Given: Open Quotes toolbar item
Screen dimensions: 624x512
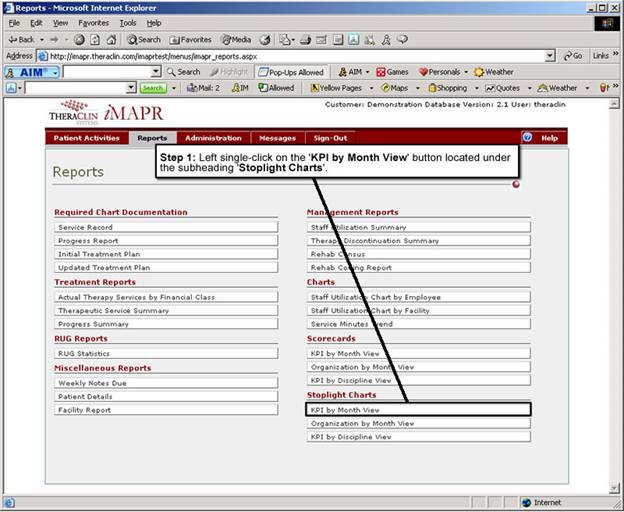Looking at the screenshot, I should (502, 88).
